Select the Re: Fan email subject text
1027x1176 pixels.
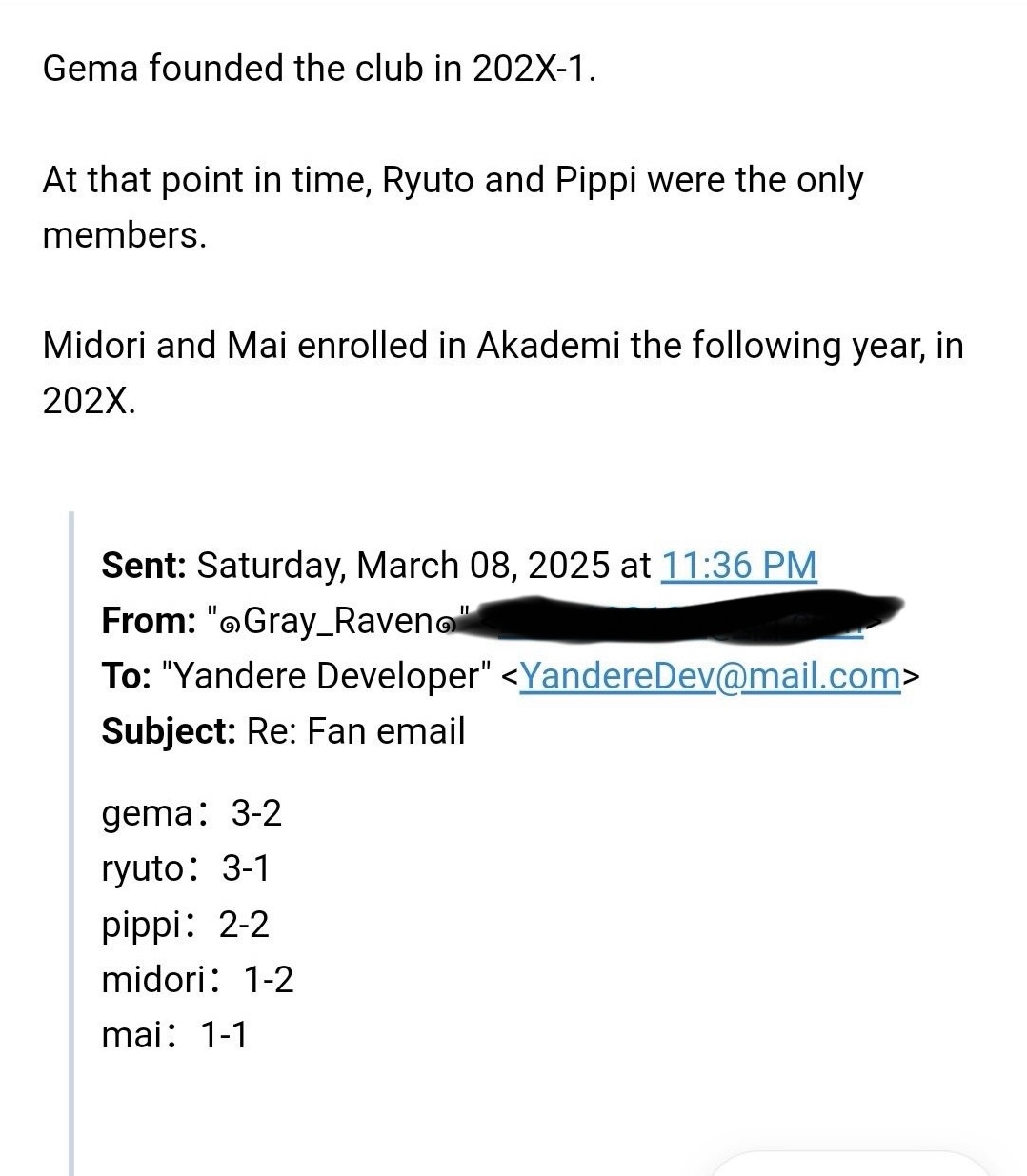355,731
